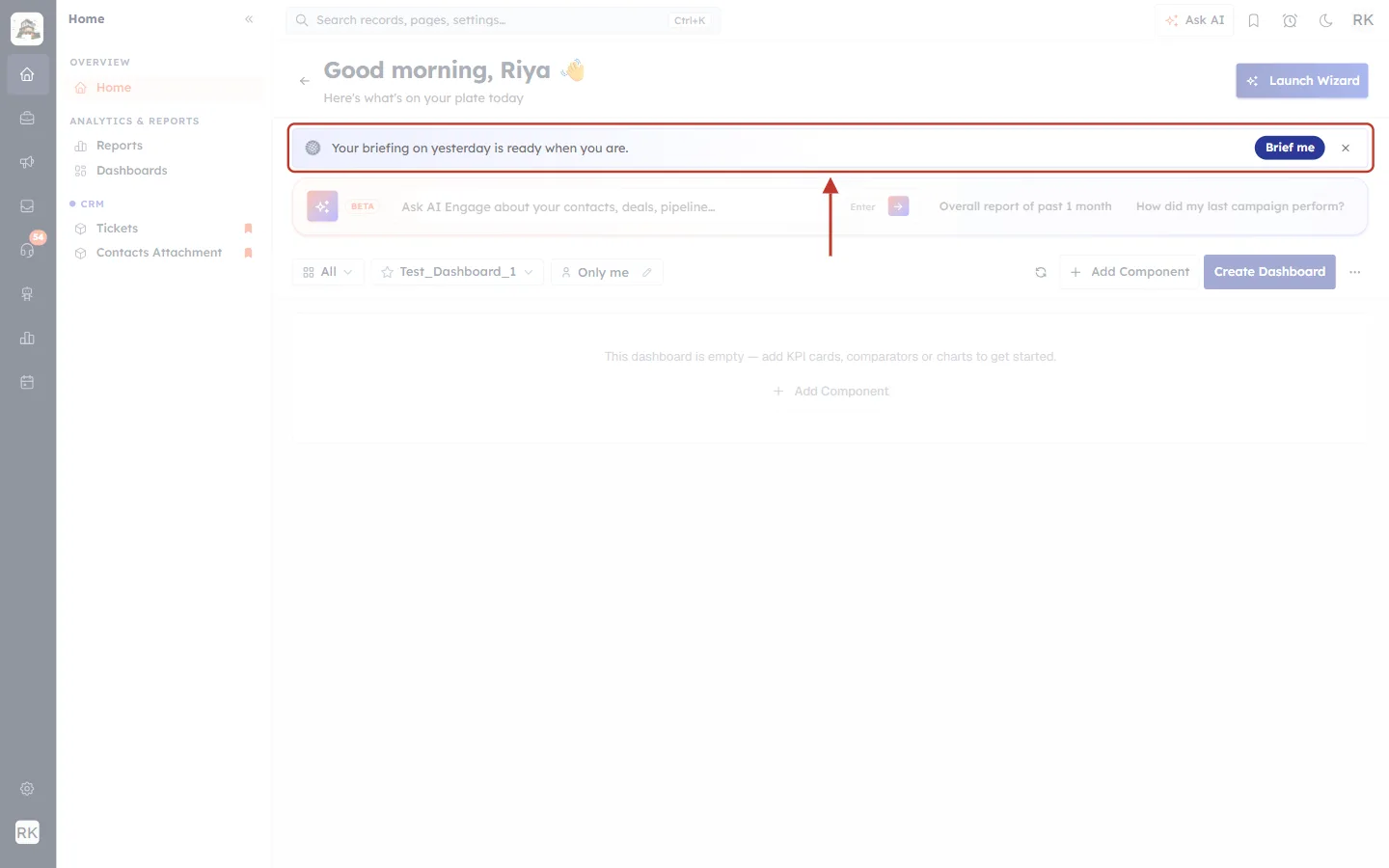The image size is (1389, 868).
Task: Open the megaphone campaigns icon in left rail
Action: coord(27,162)
